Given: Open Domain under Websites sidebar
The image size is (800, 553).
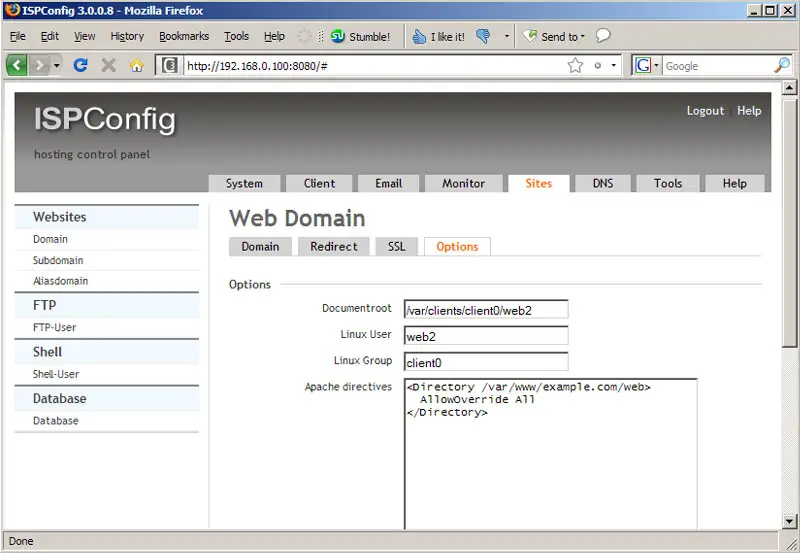Looking at the screenshot, I should (50, 239).
